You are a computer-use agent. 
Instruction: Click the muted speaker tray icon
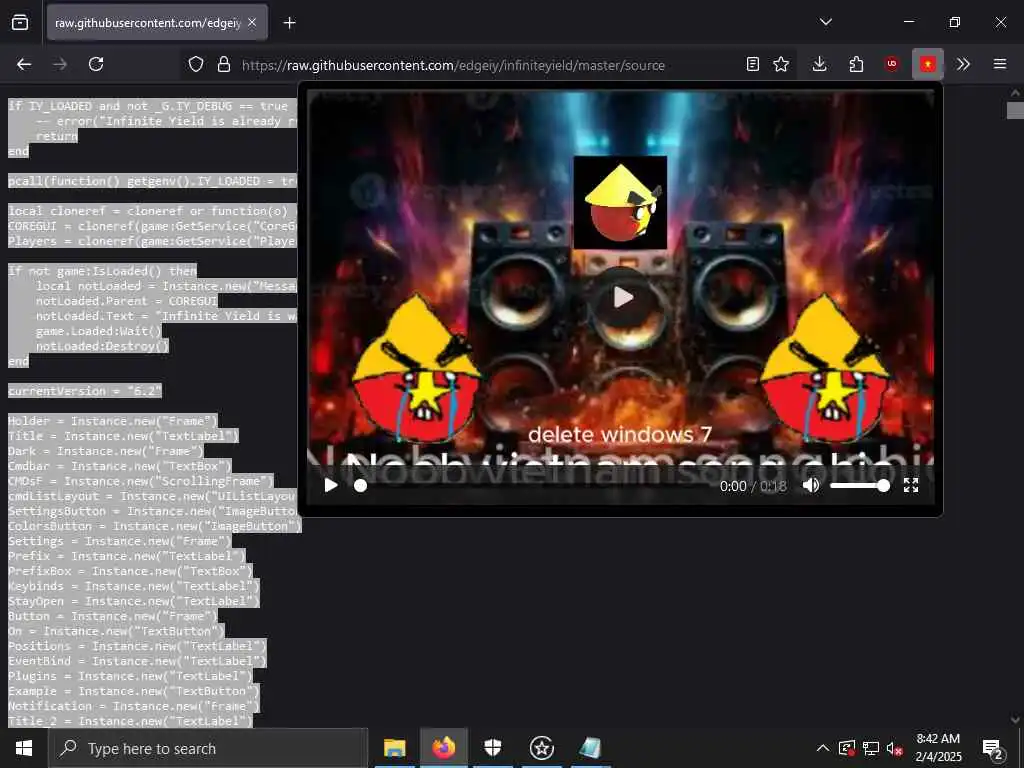point(895,748)
